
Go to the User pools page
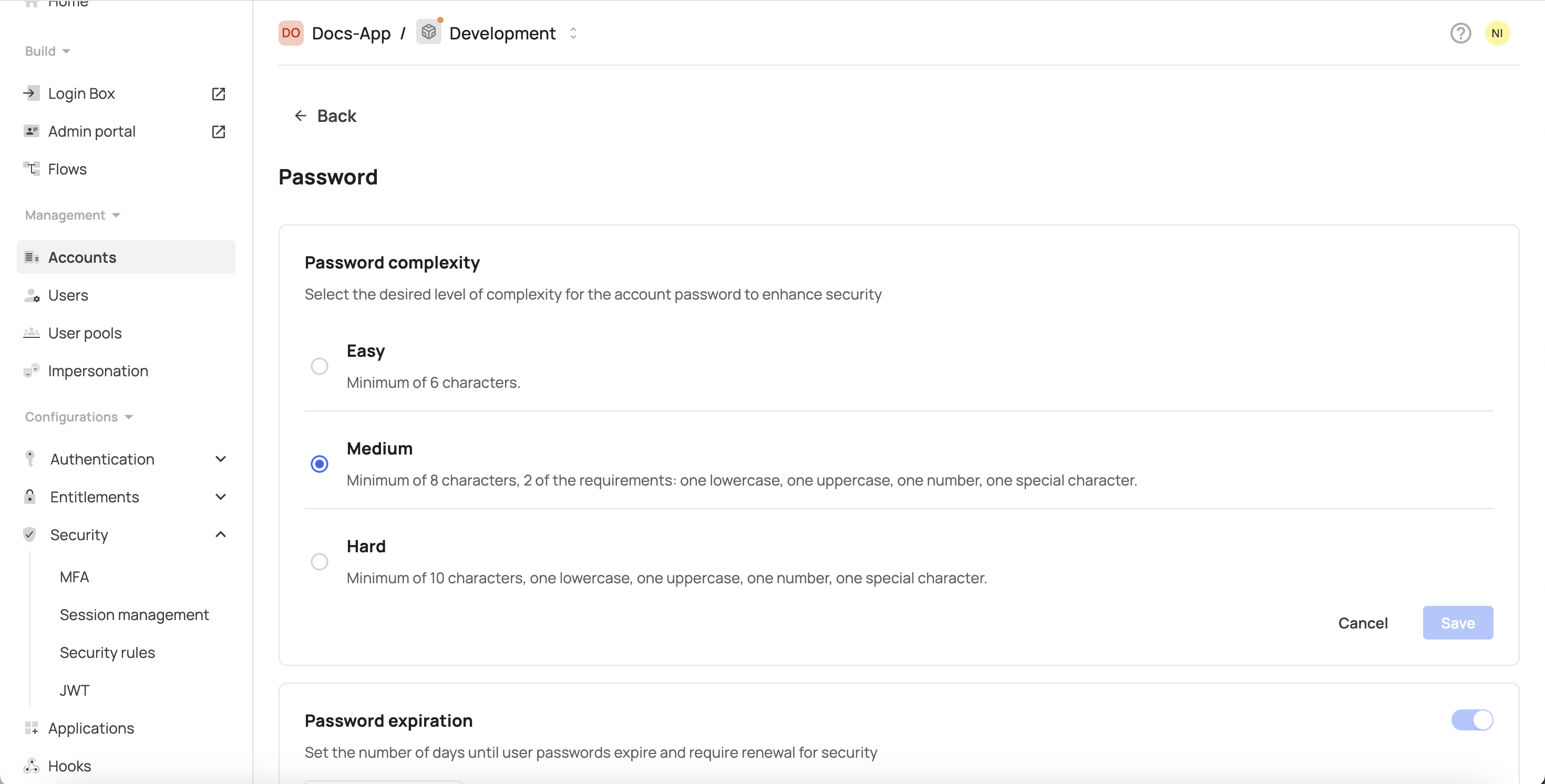[x=85, y=333]
